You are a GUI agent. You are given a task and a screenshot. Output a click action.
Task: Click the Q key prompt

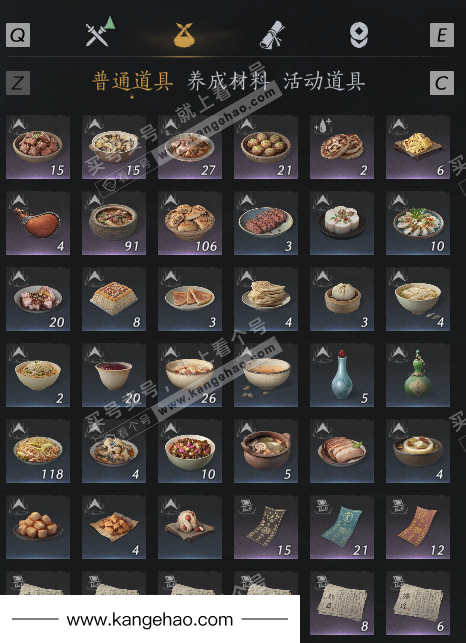(x=18, y=35)
